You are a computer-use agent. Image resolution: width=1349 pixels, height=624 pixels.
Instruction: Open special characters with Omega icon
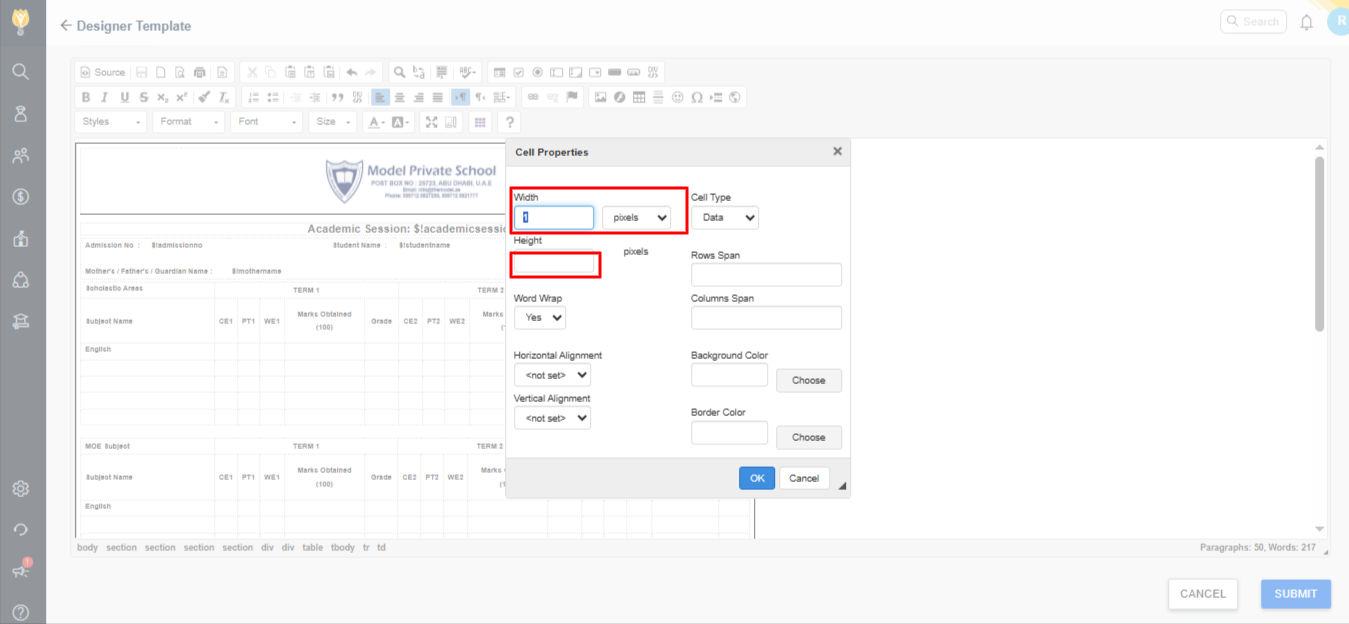[x=697, y=97]
